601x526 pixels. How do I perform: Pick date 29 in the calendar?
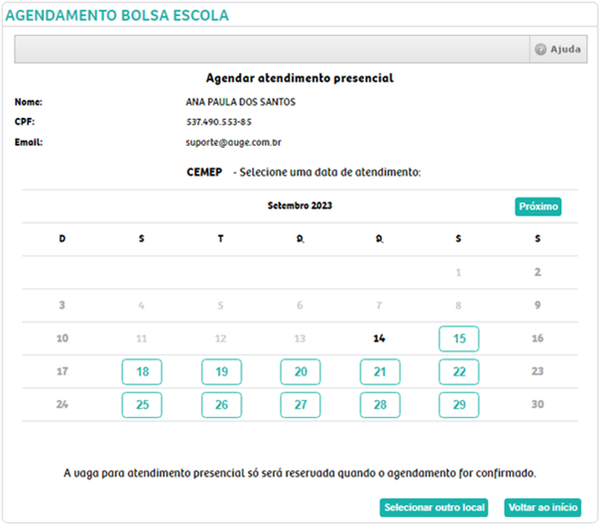coord(459,405)
